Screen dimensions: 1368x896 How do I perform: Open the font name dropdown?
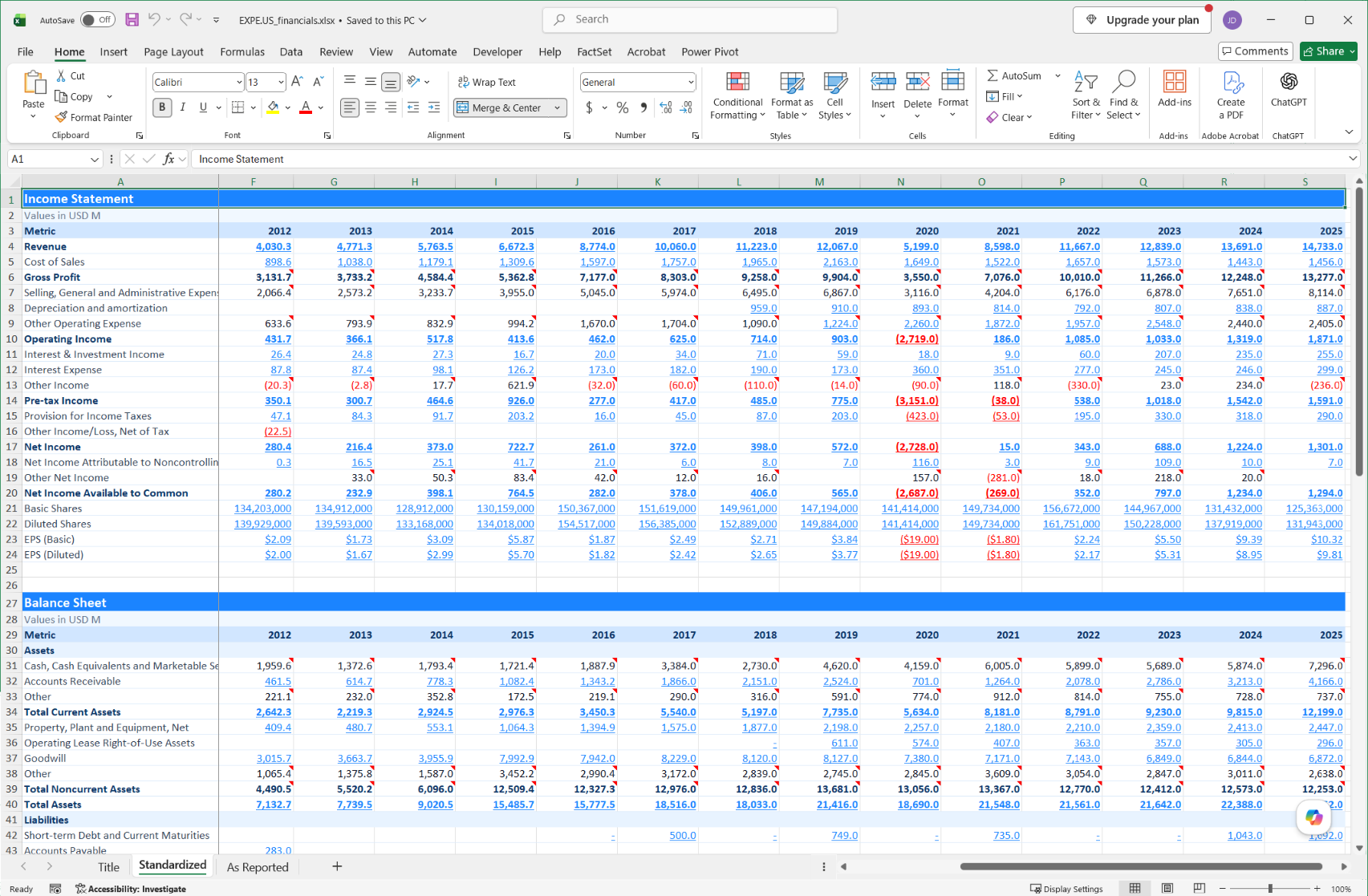click(x=239, y=82)
